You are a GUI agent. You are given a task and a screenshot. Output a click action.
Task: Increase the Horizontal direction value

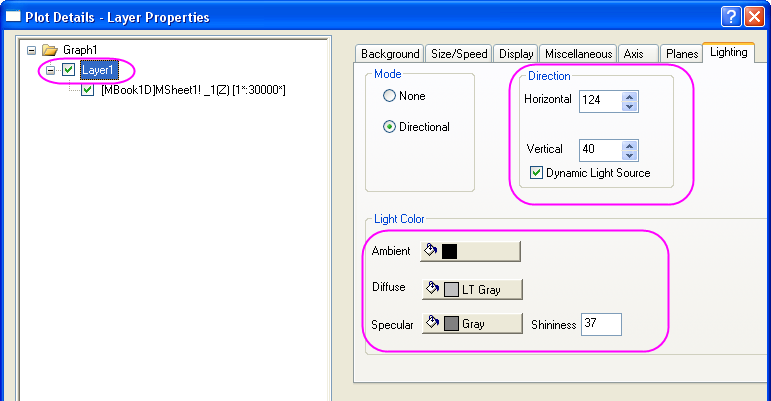pos(629,95)
